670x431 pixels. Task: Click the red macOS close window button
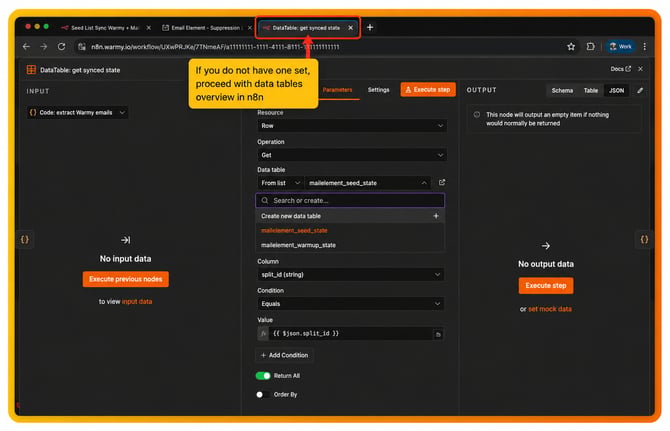(x=28, y=26)
